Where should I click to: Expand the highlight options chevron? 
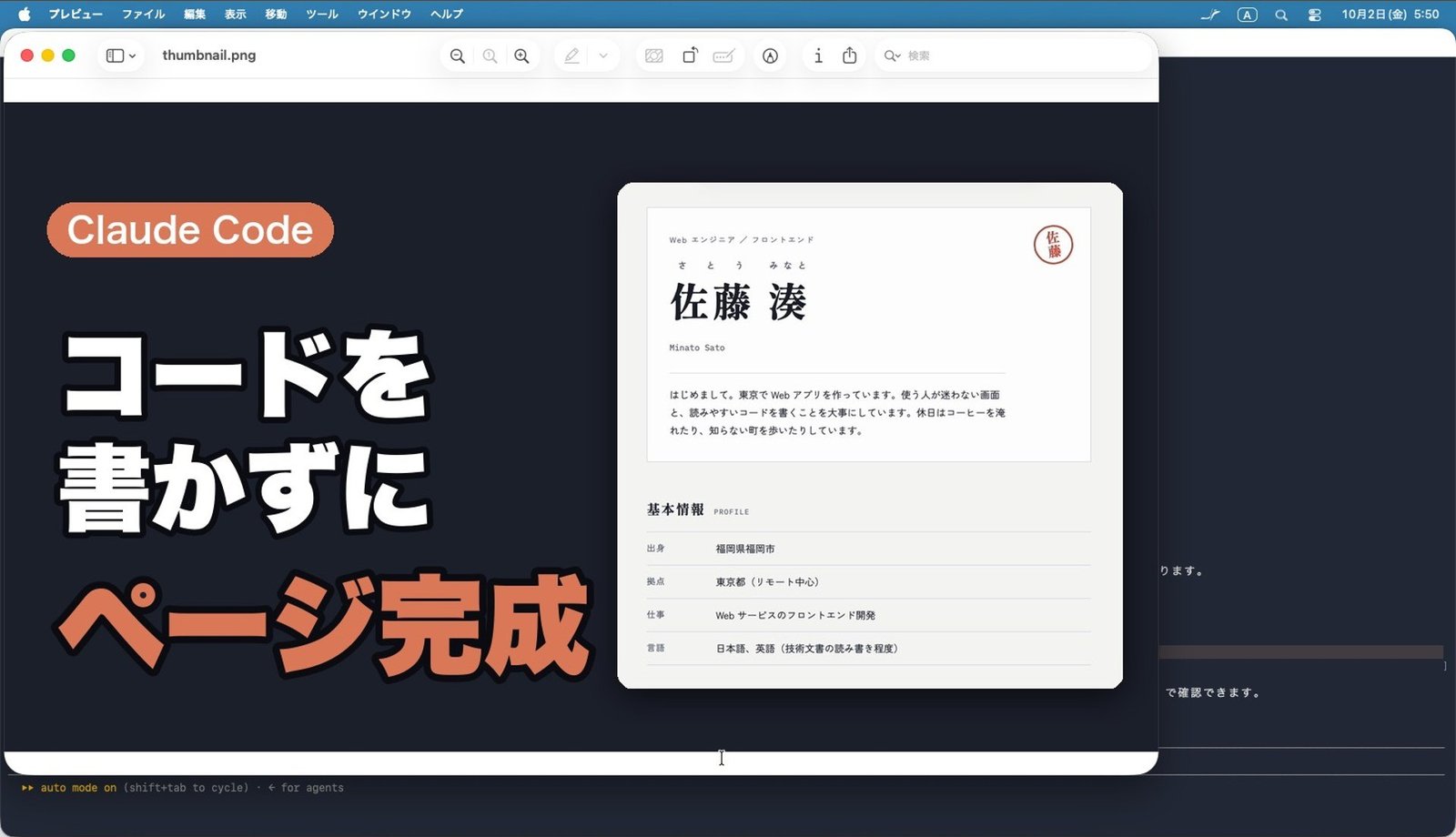point(602,55)
